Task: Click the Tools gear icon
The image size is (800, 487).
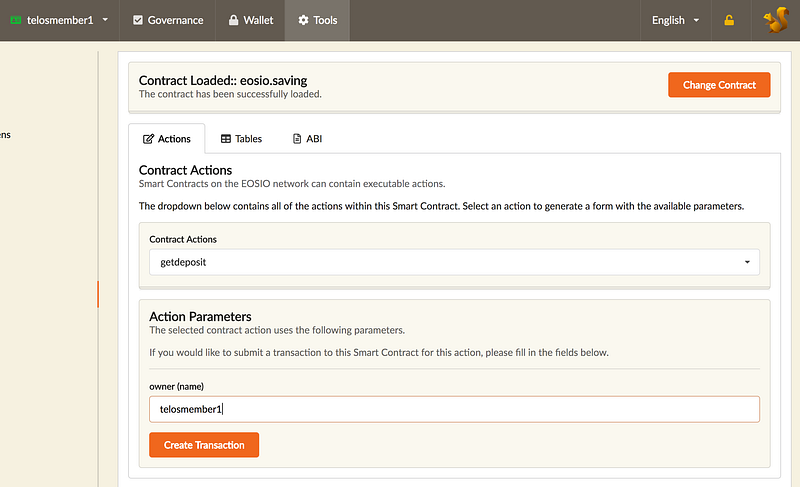Action: pyautogui.click(x=304, y=20)
